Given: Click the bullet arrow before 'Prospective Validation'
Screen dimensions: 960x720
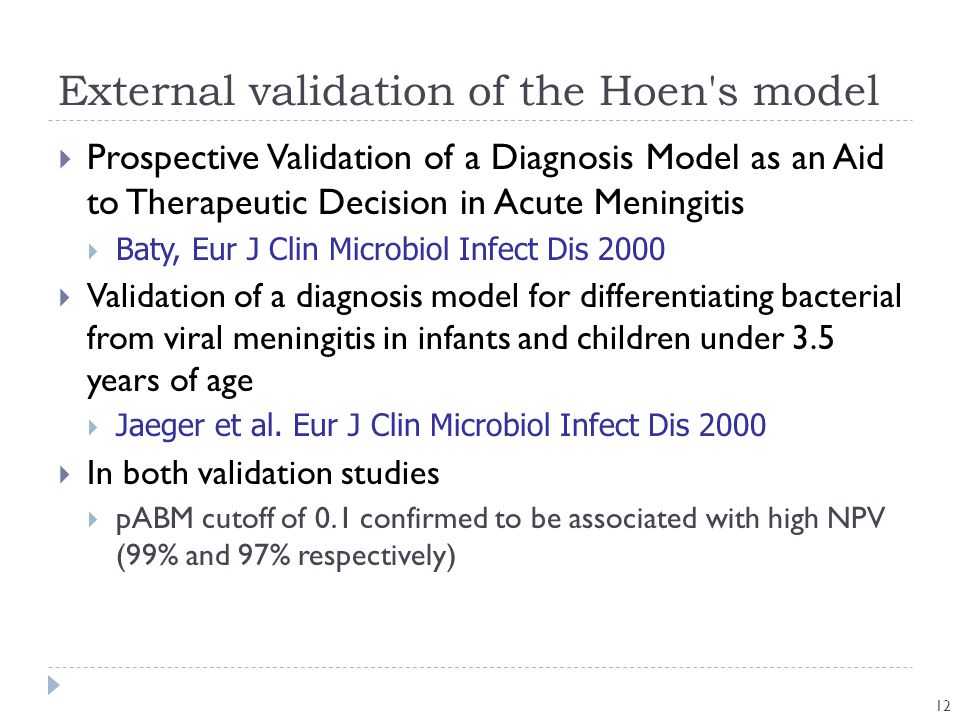Looking at the screenshot, I should click(66, 160).
